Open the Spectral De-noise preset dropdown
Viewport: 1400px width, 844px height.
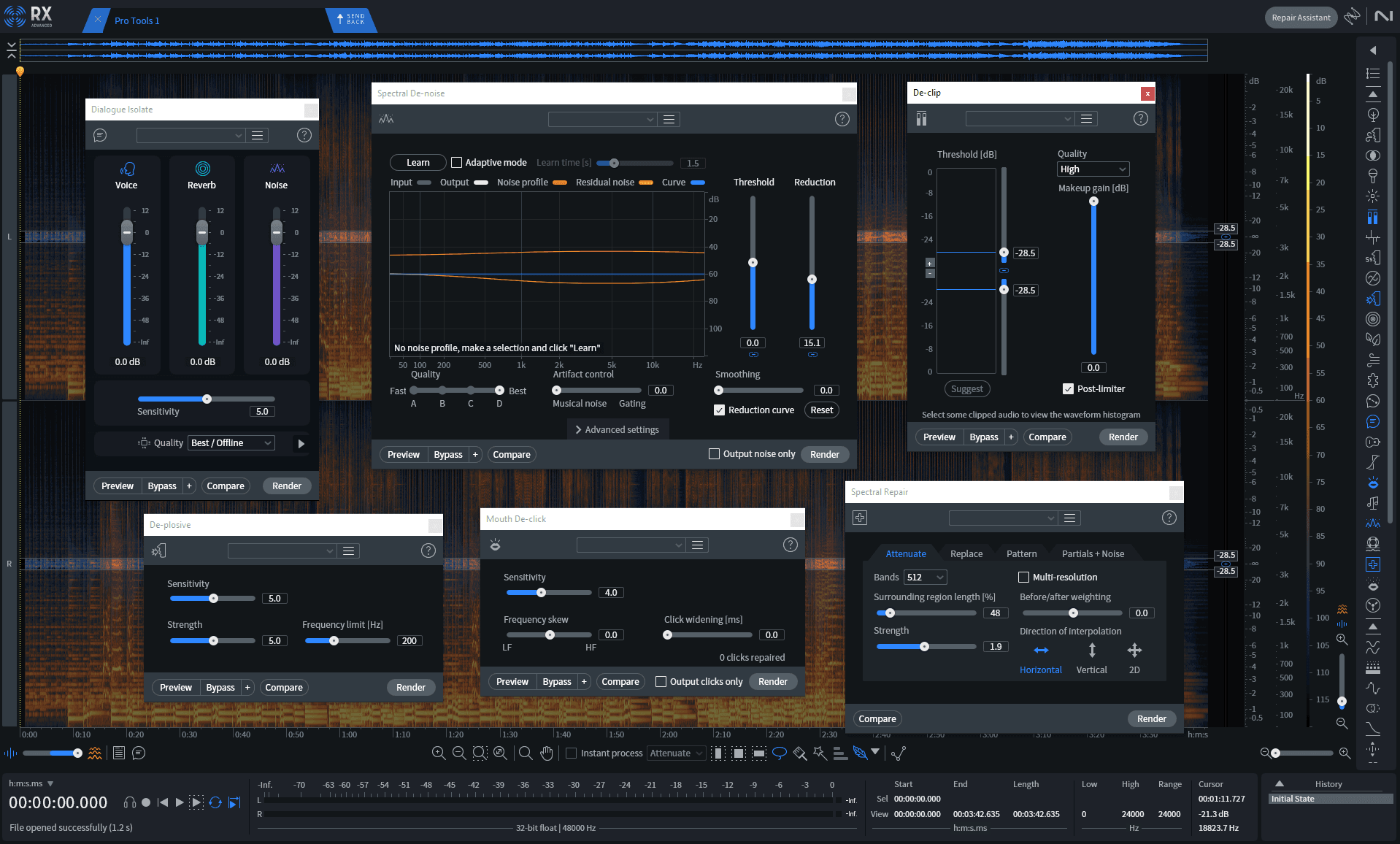click(602, 119)
